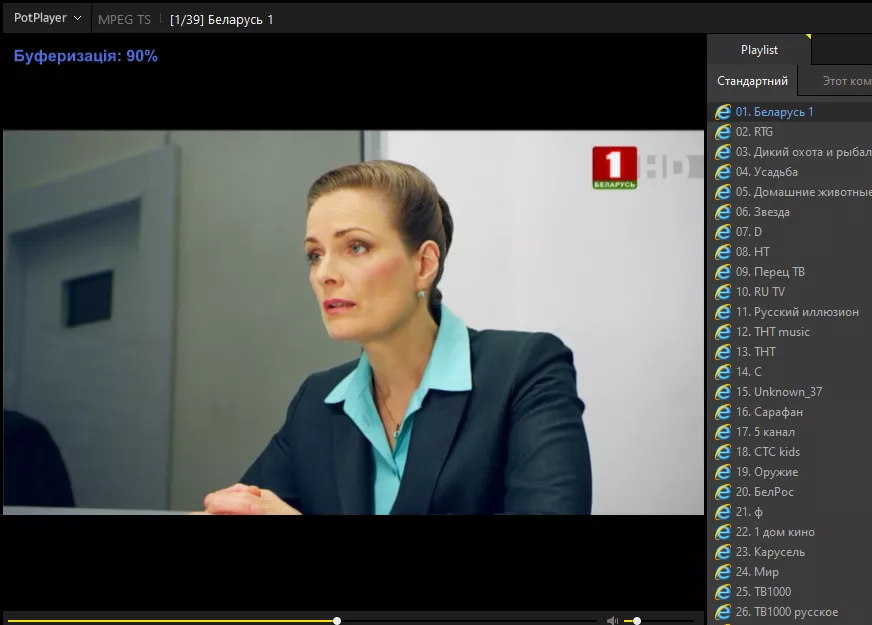Click the icon beside 21. ф

(722, 513)
